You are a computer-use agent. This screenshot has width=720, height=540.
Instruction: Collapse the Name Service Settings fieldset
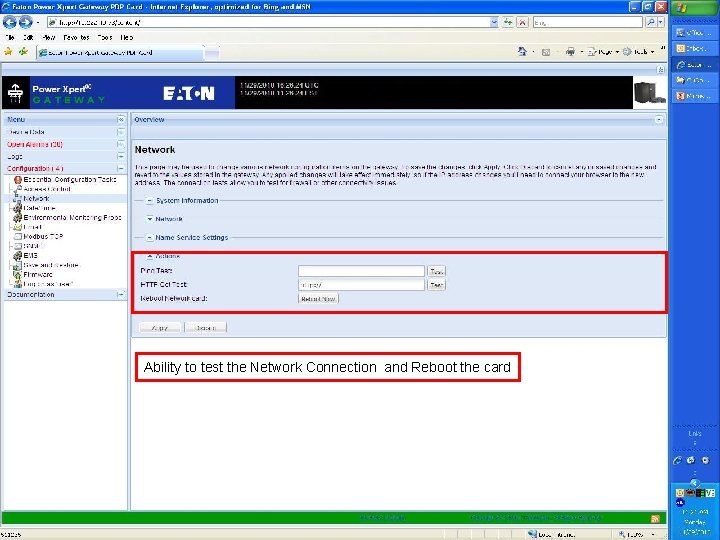point(150,237)
